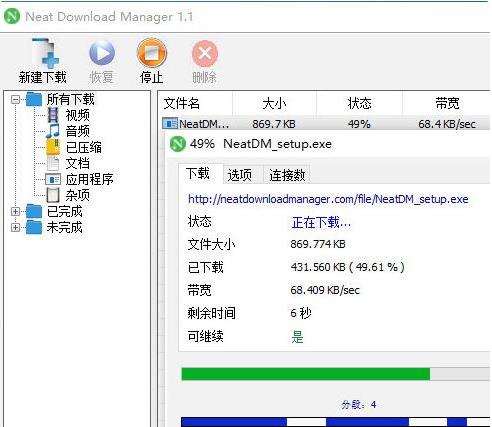Screen dimensions: 492x427
Task: Click the NeatDM_setup.exe dialog title text
Action: (278, 144)
